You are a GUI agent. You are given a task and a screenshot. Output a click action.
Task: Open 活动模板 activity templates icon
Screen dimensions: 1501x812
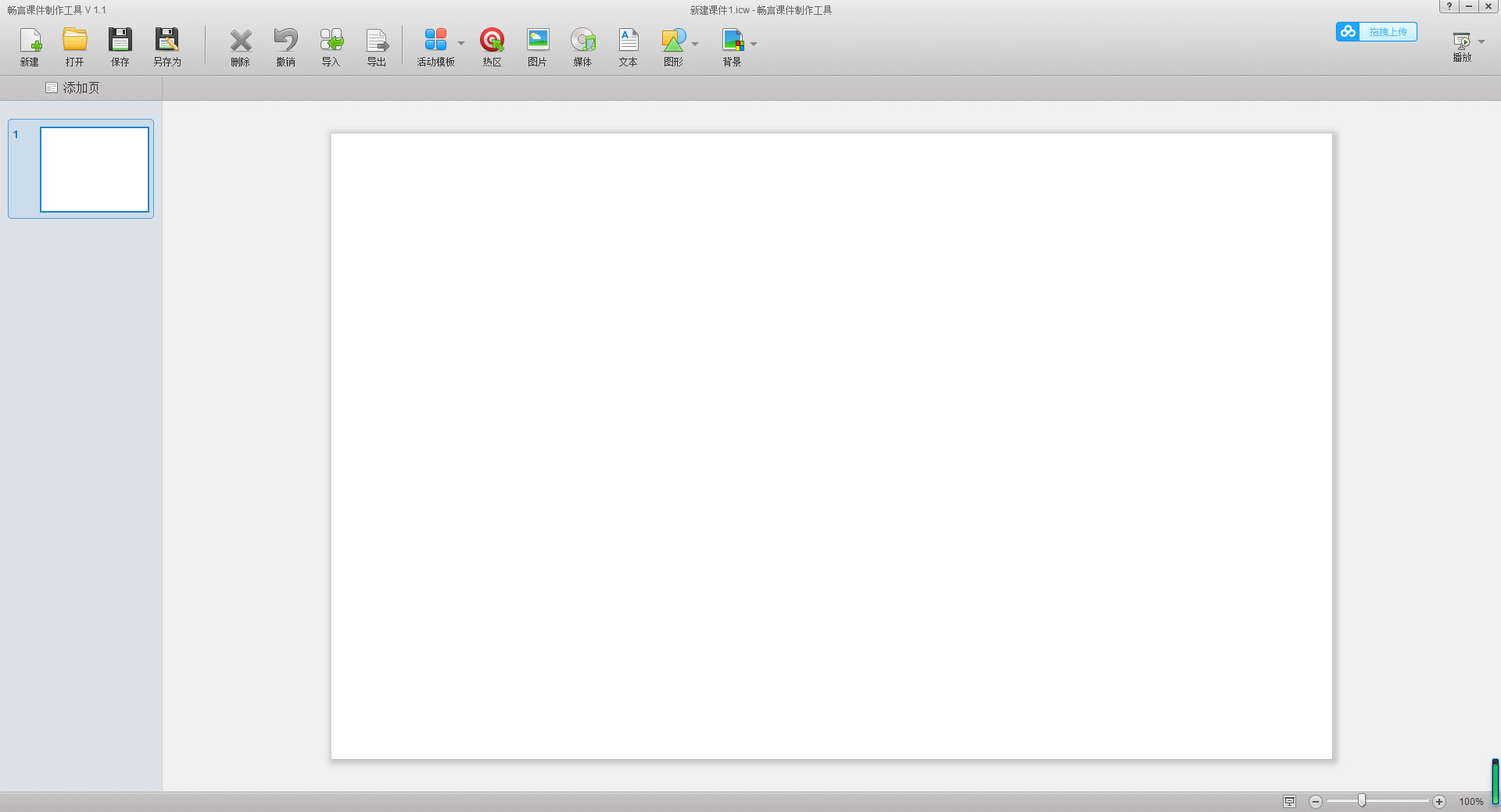tap(435, 47)
